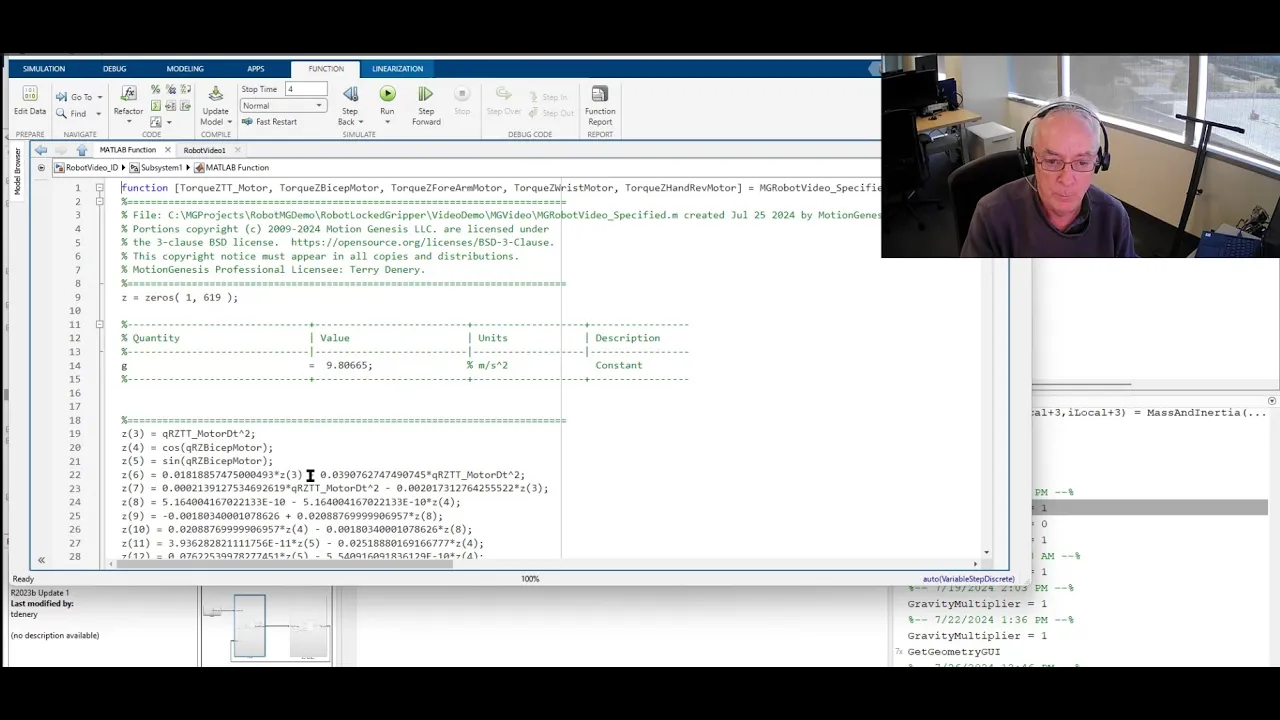Select the FUNCTION ribbon tab
Screen dimensions: 1280x720
click(x=326, y=69)
